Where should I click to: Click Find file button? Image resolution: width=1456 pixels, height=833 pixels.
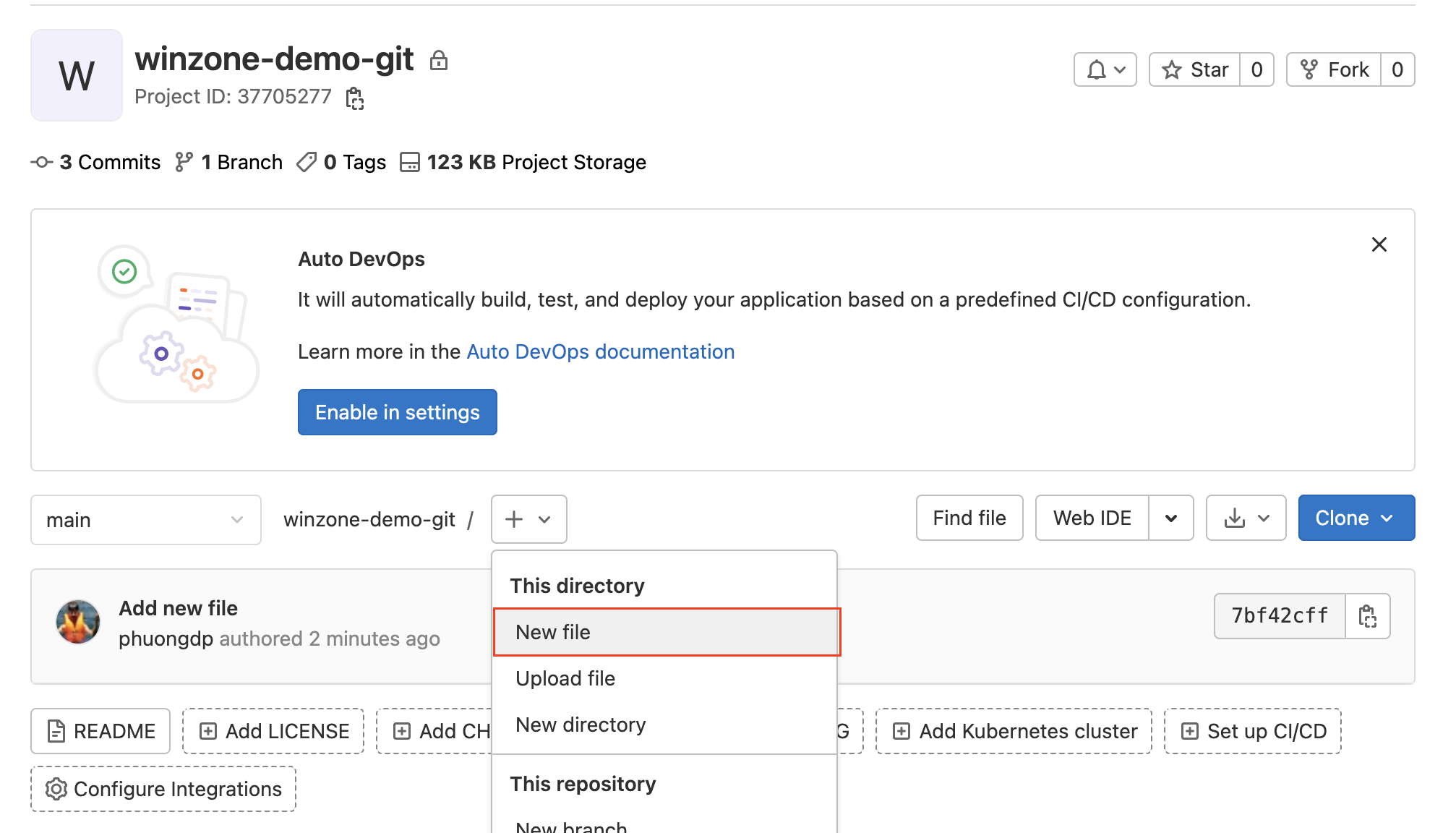(x=969, y=518)
